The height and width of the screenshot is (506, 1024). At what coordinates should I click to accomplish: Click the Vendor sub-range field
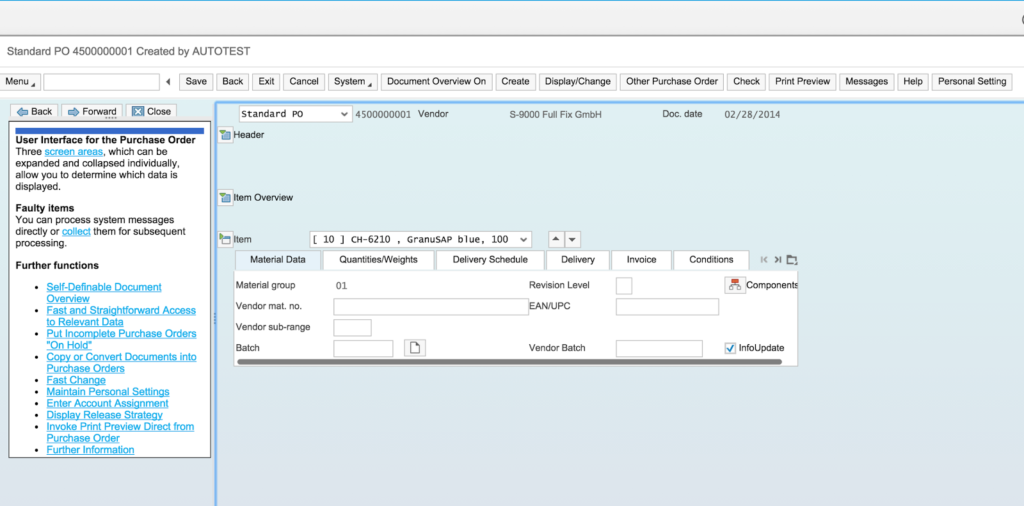pyautogui.click(x=352, y=328)
